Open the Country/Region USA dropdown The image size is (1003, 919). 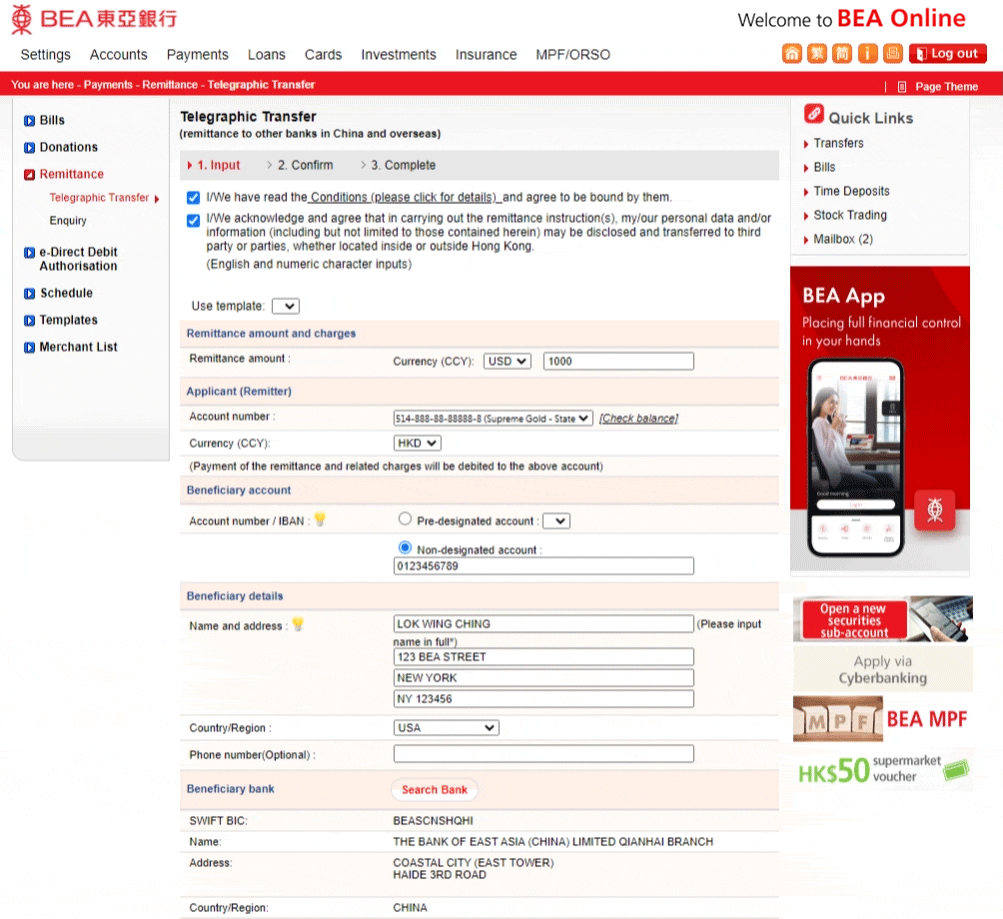[446, 728]
